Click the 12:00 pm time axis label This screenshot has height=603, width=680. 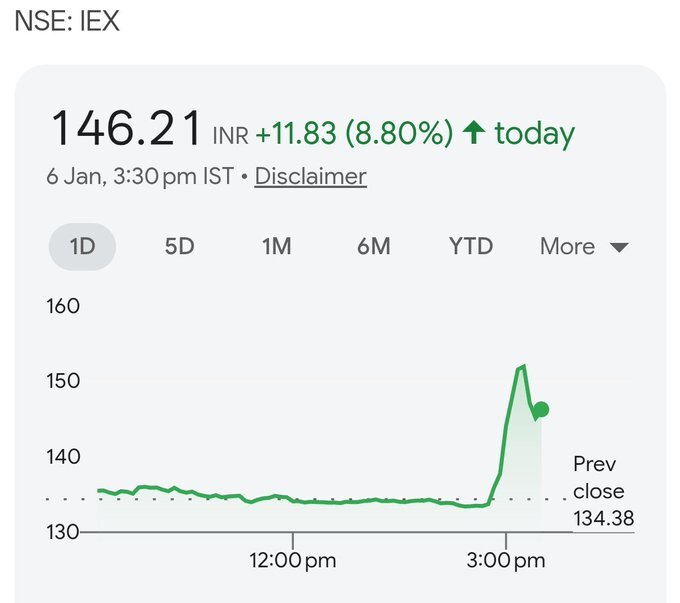point(293,560)
